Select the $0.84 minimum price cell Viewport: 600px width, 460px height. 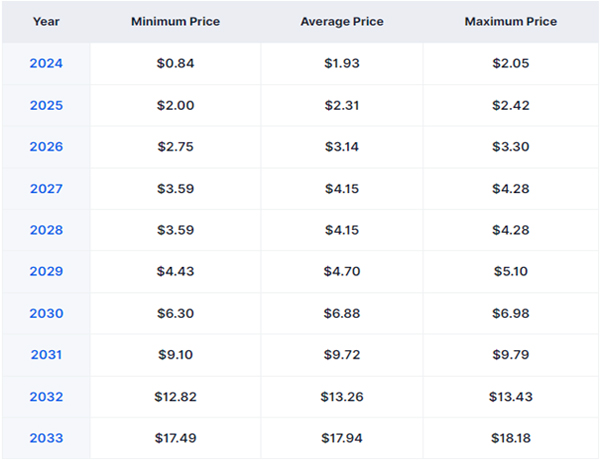[x=176, y=63]
